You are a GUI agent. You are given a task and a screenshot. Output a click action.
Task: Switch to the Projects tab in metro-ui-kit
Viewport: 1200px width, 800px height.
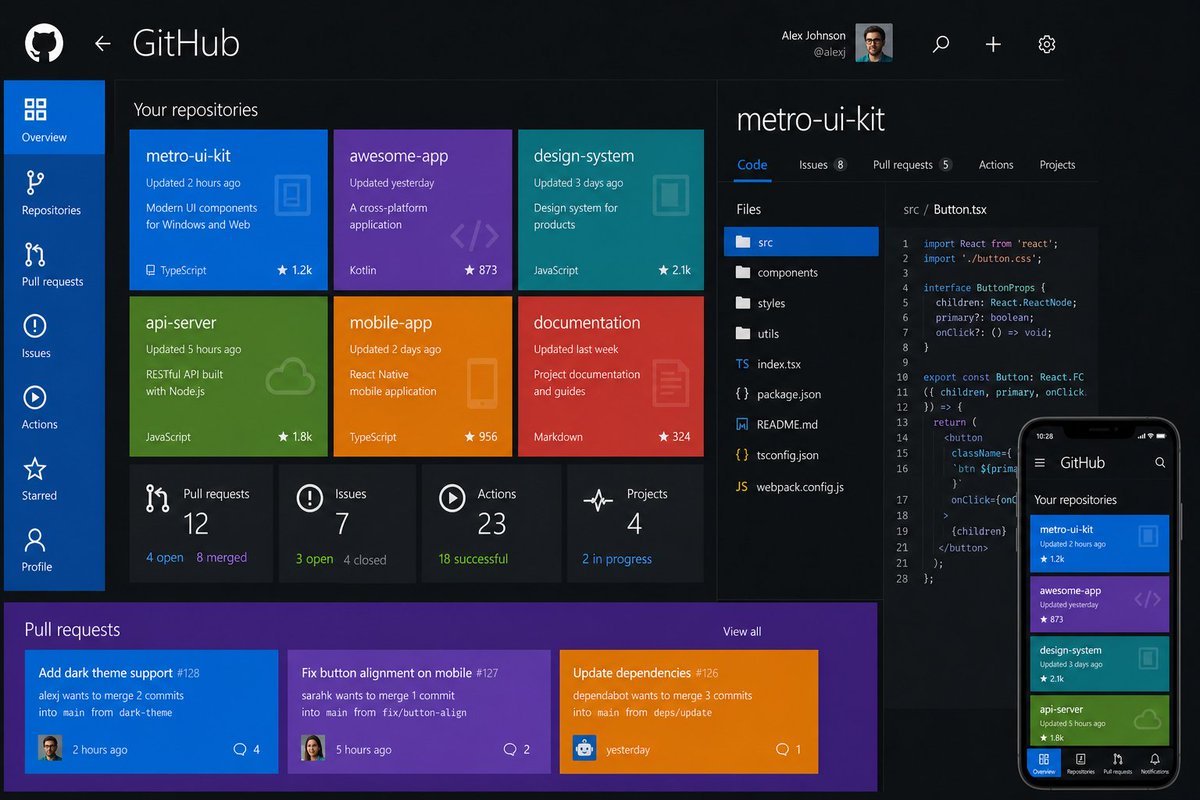[x=1057, y=165]
